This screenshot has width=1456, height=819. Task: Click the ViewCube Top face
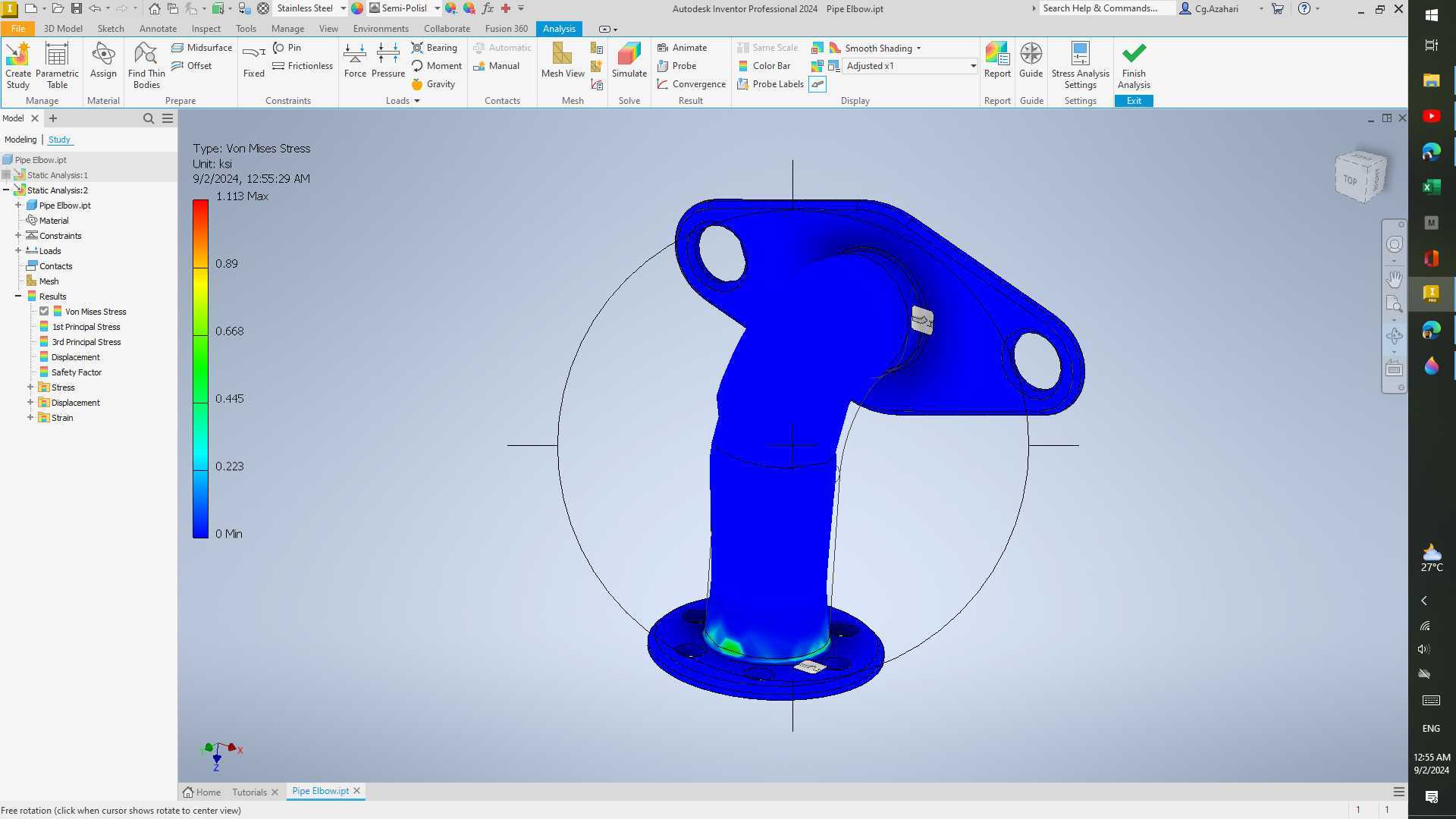(1350, 180)
